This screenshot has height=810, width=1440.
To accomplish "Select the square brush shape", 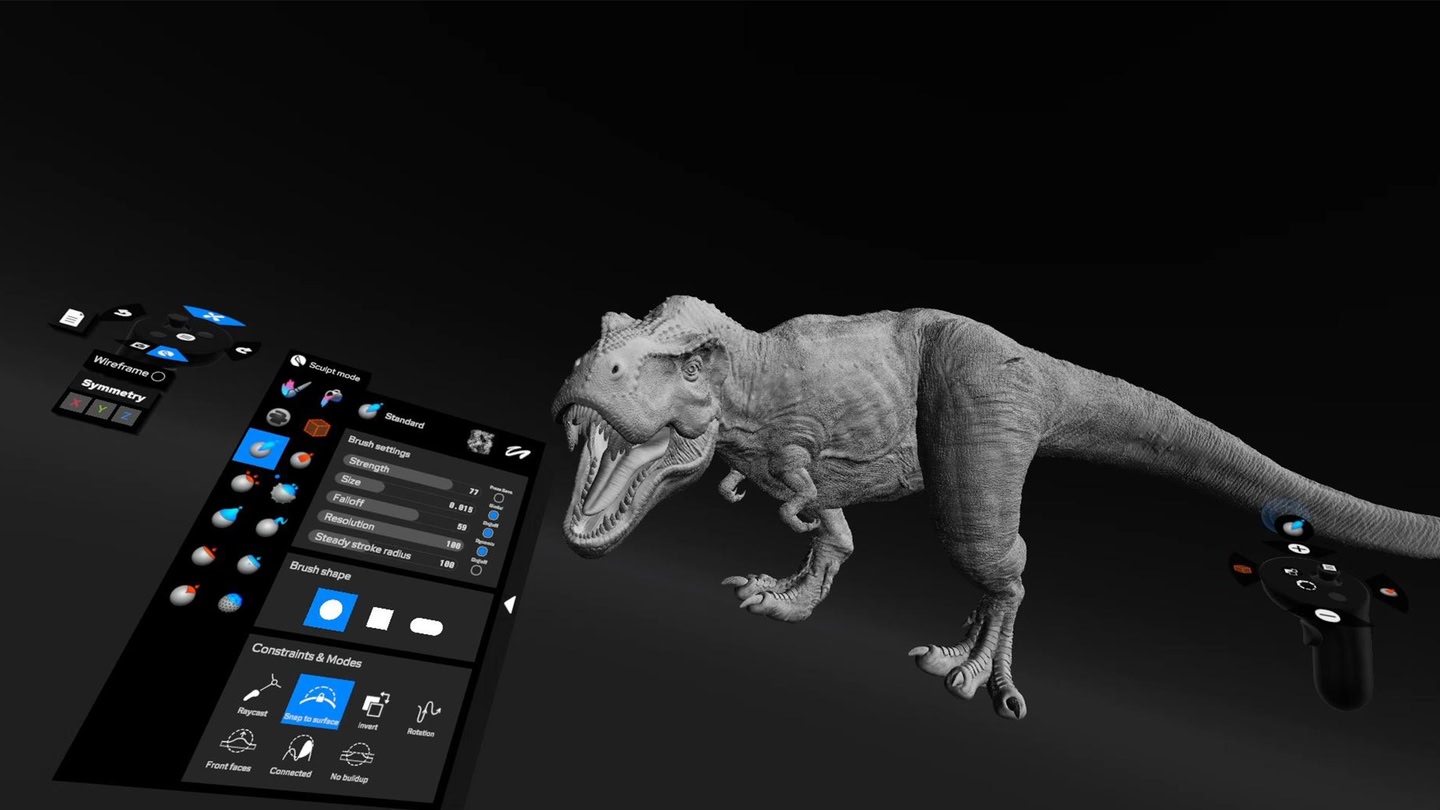I will [380, 619].
